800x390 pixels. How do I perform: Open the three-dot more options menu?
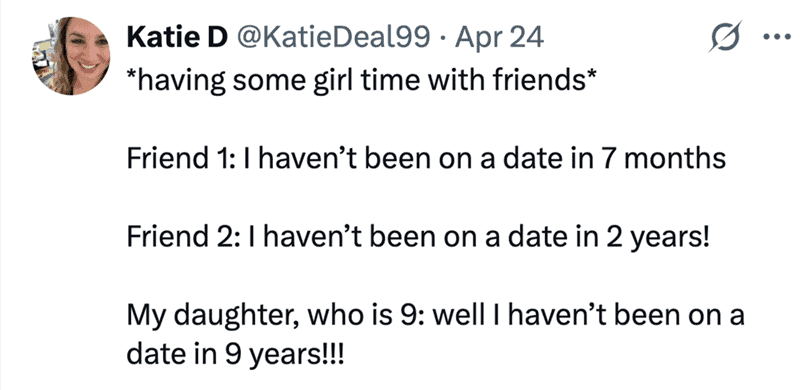pos(779,37)
